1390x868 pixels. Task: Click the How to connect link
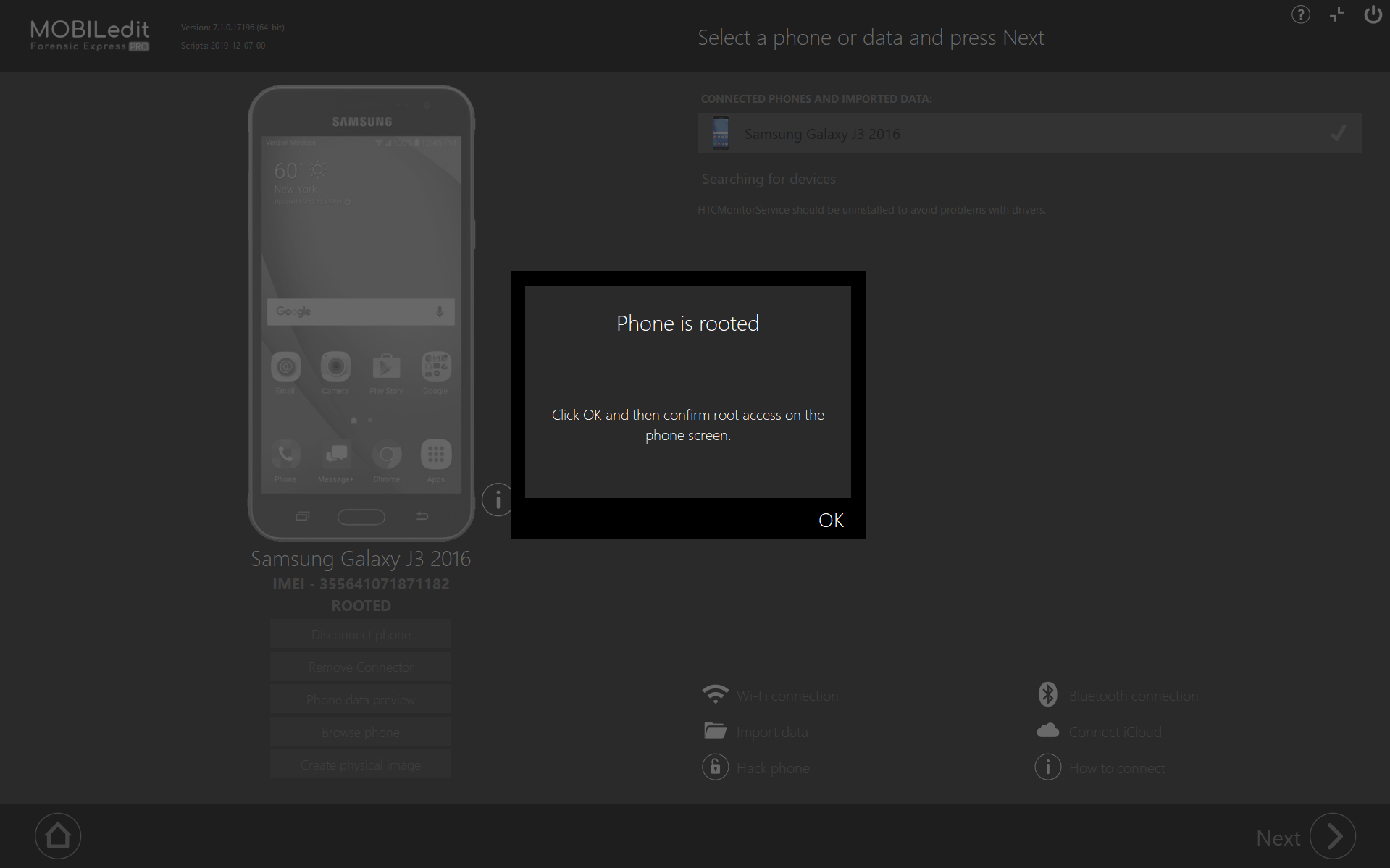[1117, 768]
